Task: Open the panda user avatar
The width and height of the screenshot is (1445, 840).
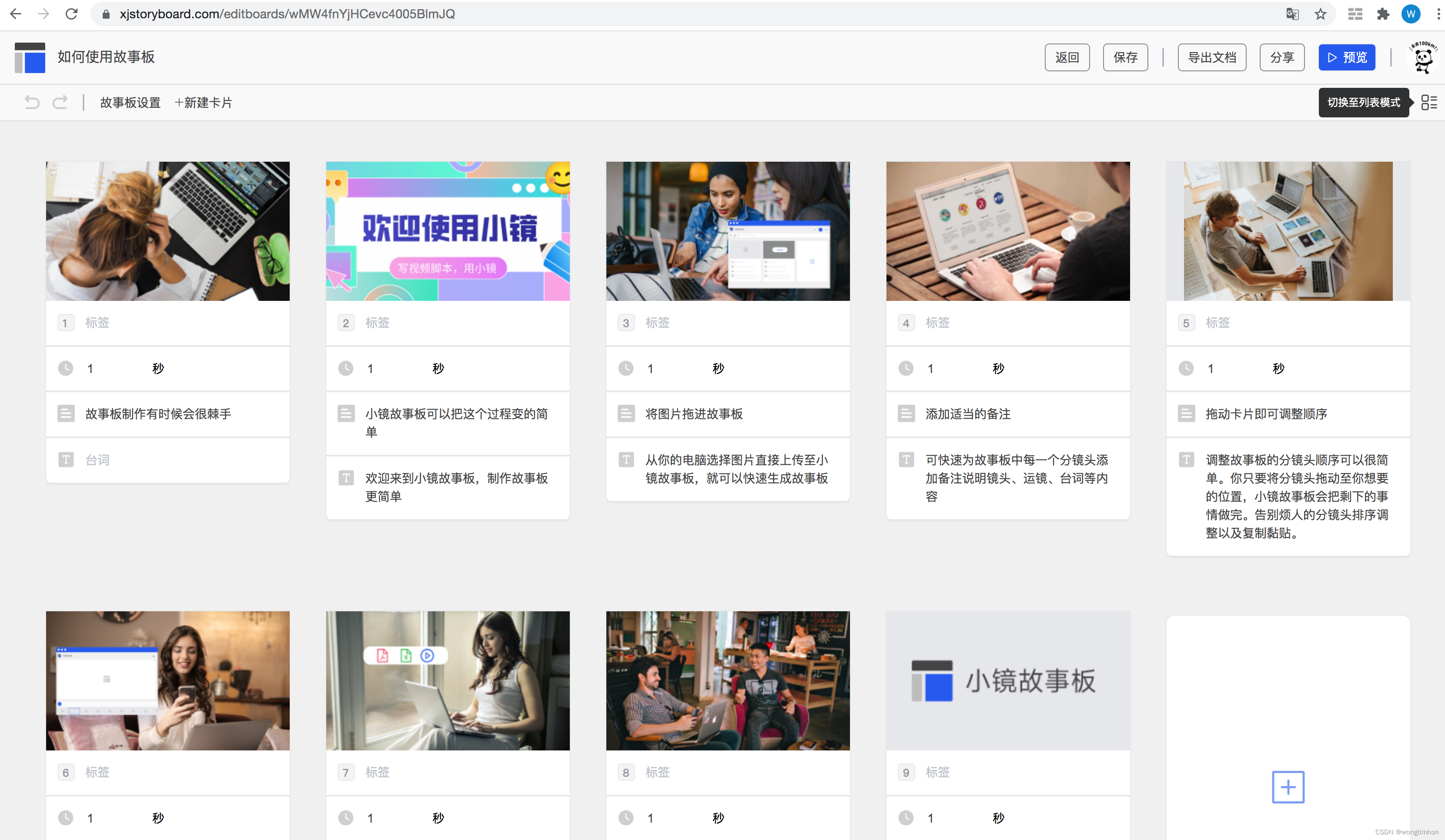Action: point(1423,57)
